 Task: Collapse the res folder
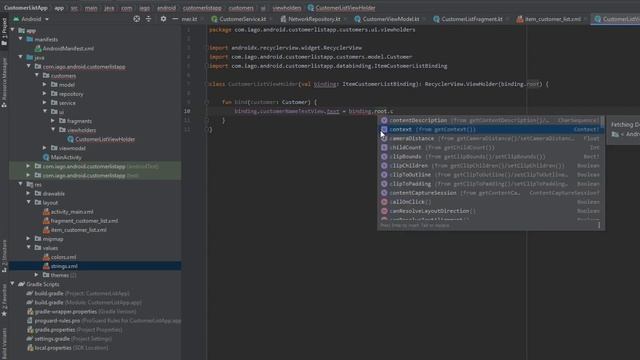(x=21, y=184)
